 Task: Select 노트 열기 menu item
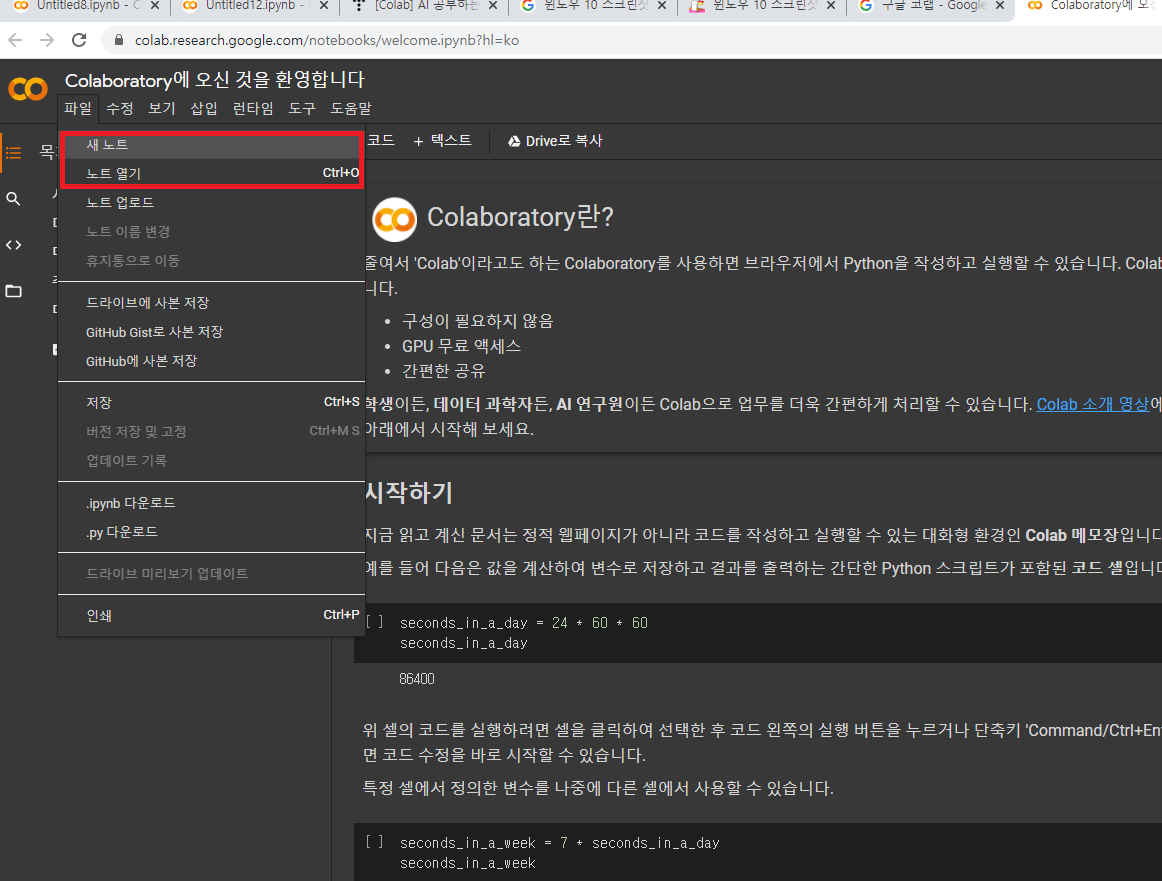pyautogui.click(x=211, y=173)
